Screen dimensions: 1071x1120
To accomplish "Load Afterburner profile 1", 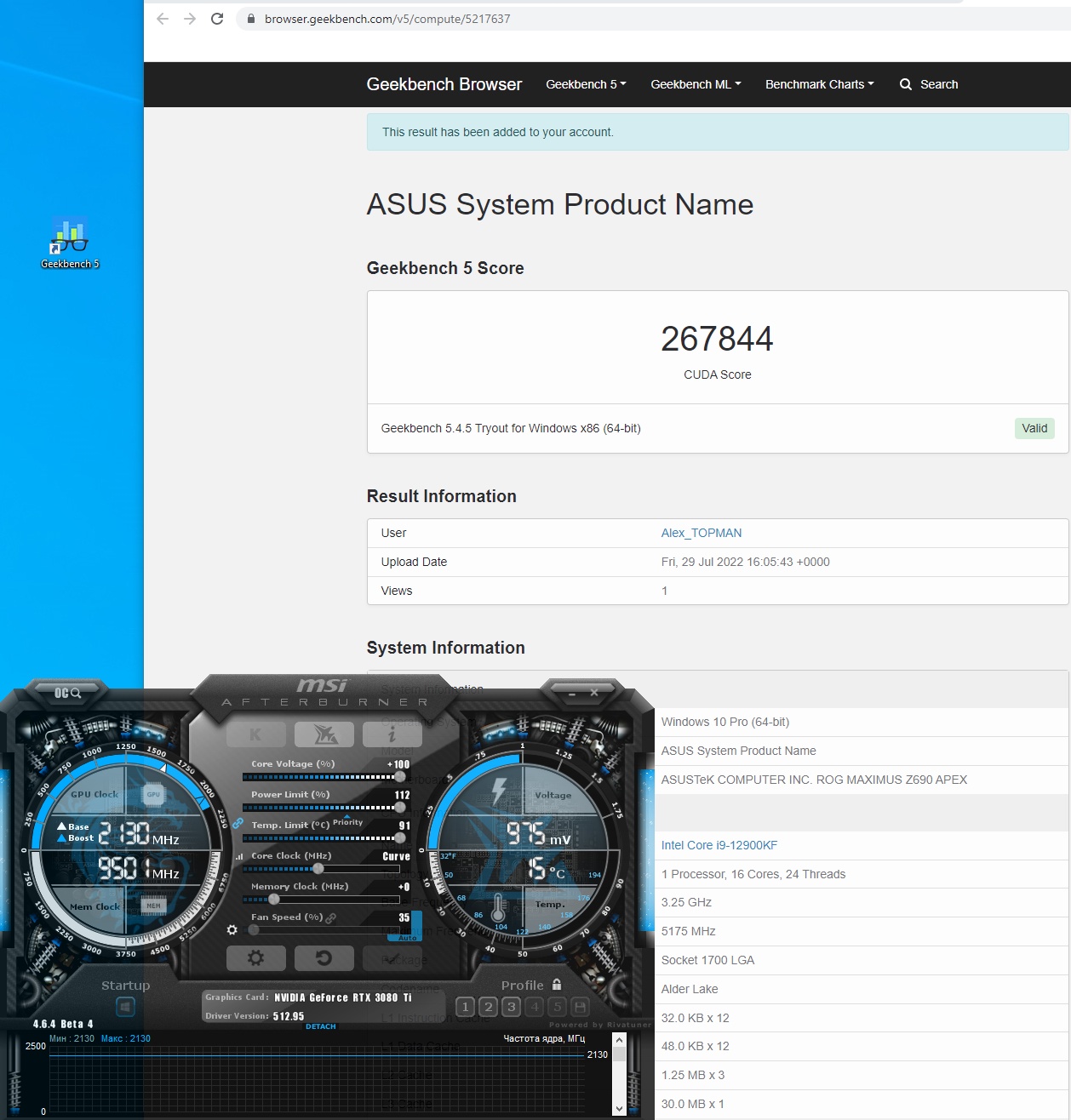I will pos(465,1007).
